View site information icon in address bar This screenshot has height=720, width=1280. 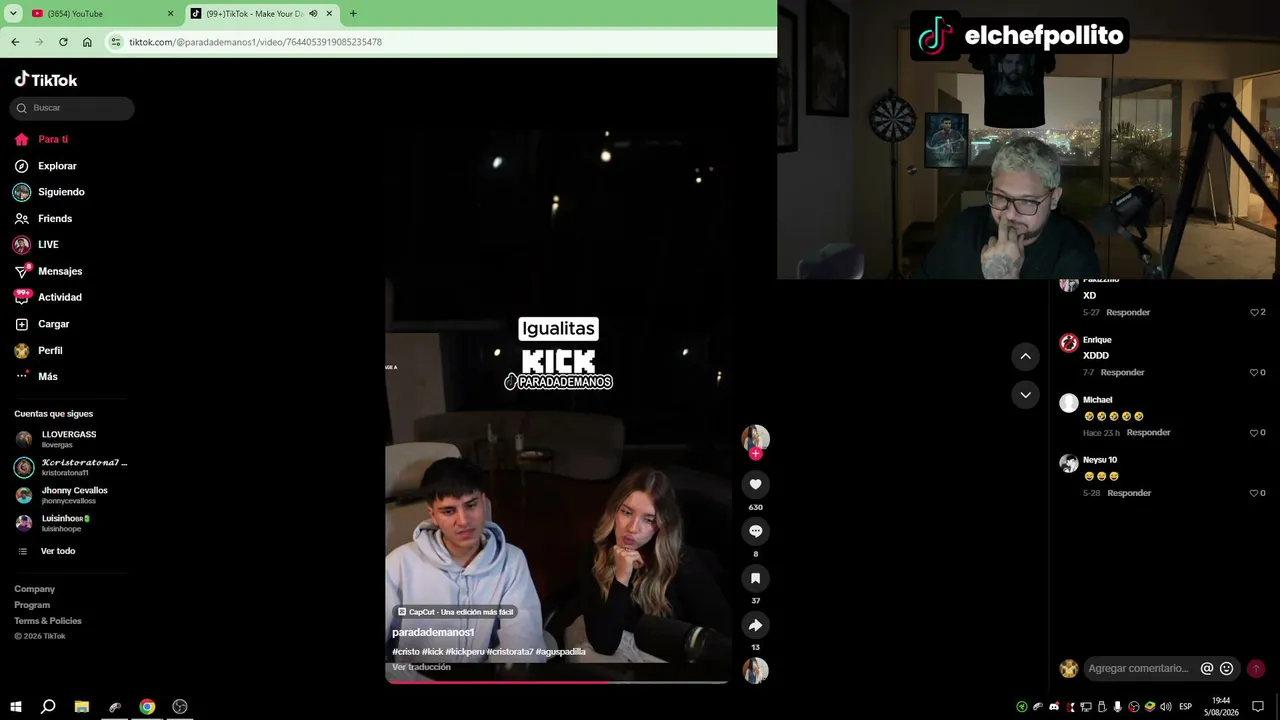[116, 42]
